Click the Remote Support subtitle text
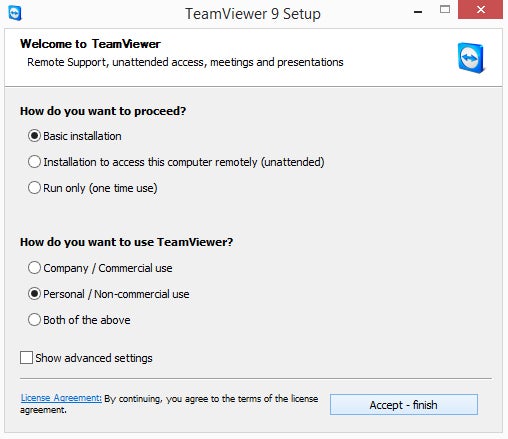The height and width of the screenshot is (439, 508). click(185, 62)
